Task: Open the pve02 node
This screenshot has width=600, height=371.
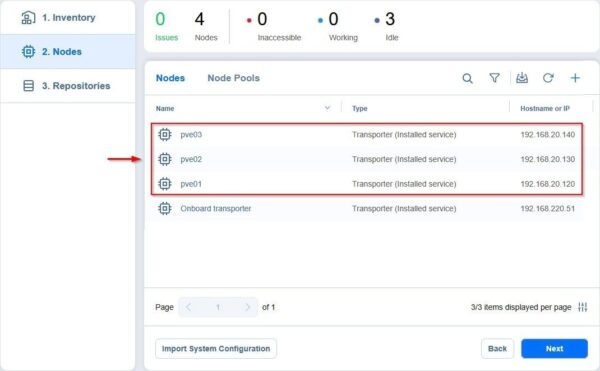Action: pos(191,159)
